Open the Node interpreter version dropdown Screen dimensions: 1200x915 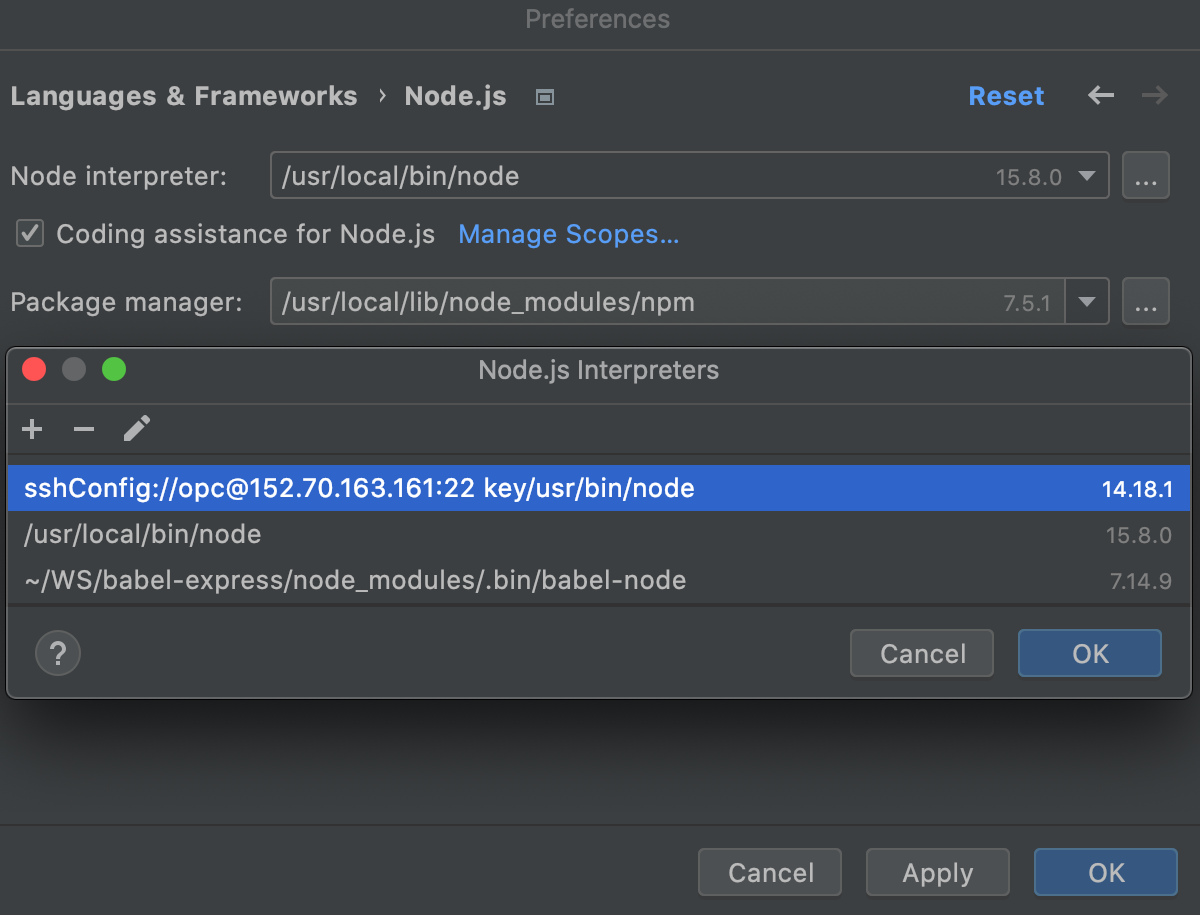pyautogui.click(x=1087, y=175)
